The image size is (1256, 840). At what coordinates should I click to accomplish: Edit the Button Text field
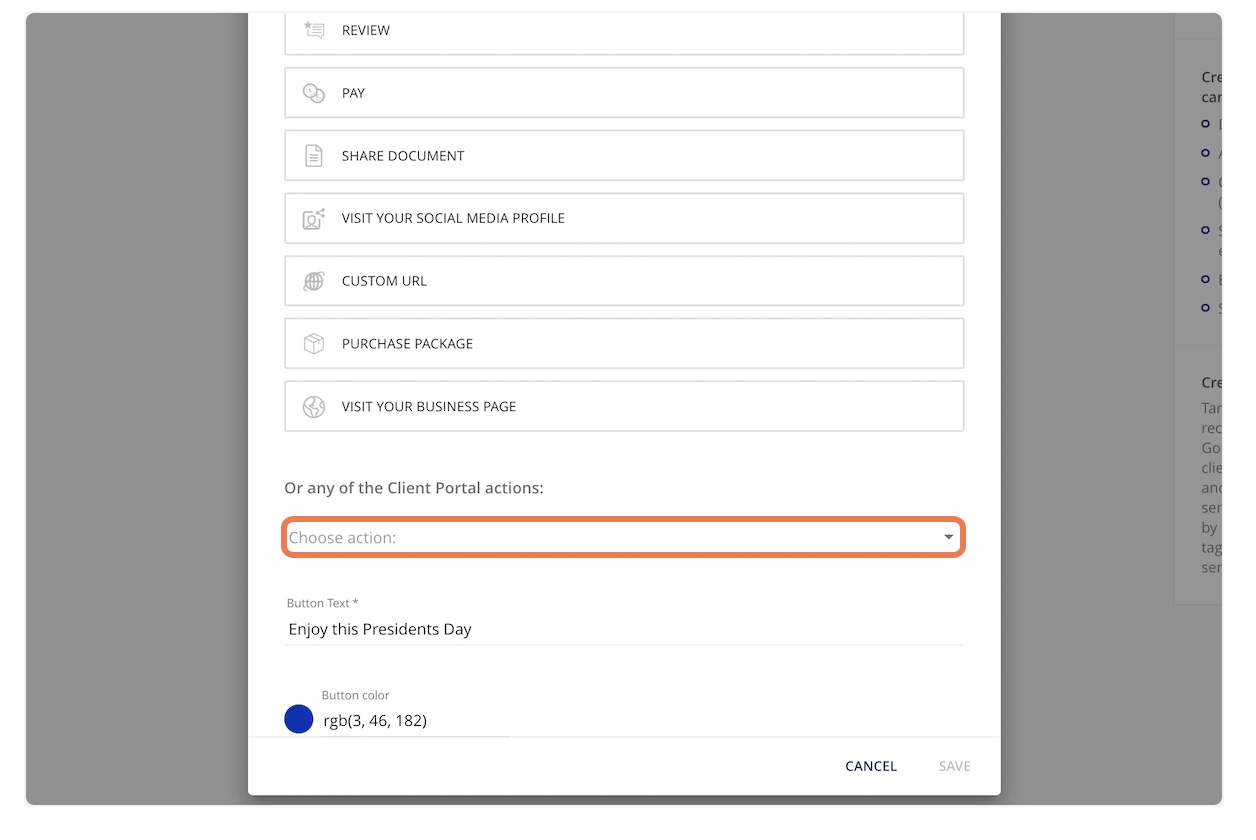tap(624, 629)
